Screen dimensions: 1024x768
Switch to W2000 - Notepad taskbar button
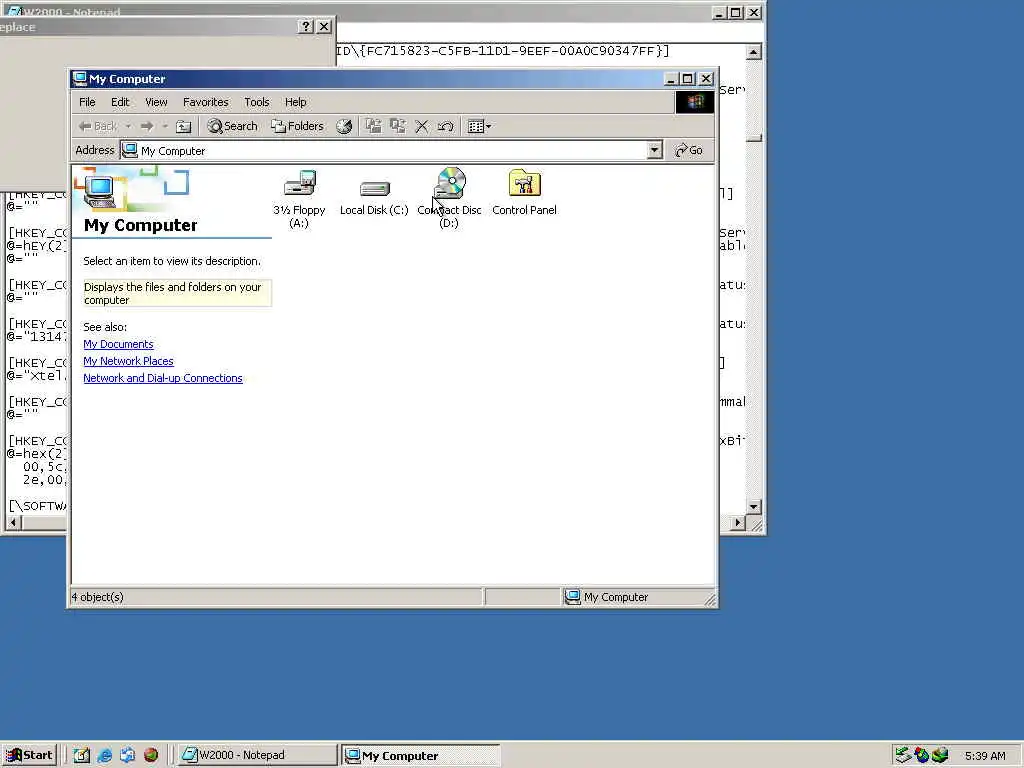(x=257, y=755)
